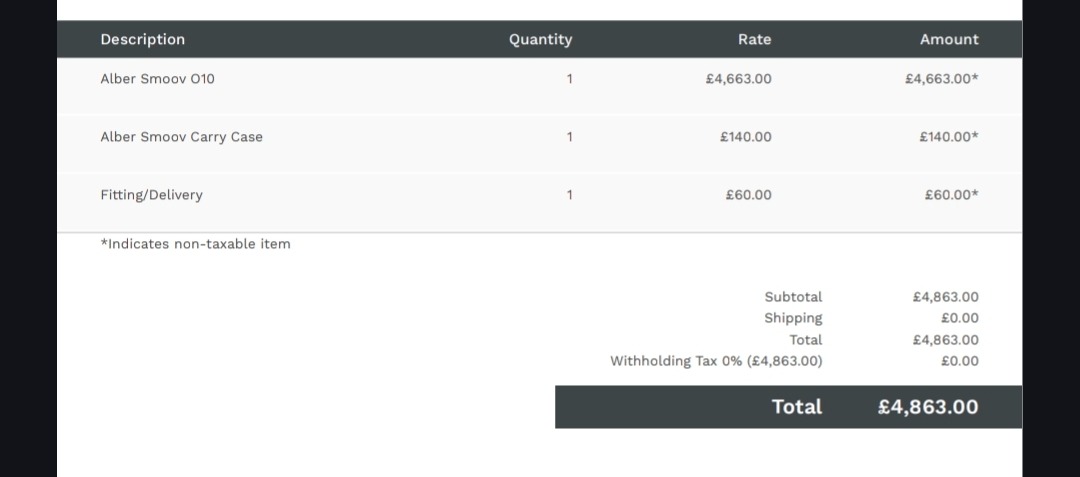Select the Alber Smoov Carry Case description
The image size is (1080, 477).
[181, 137]
